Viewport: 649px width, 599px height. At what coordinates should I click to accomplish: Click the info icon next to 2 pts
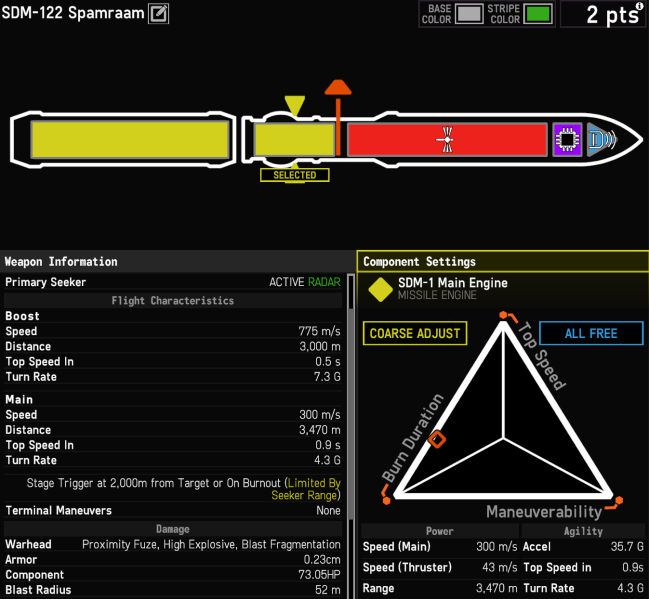639,5
